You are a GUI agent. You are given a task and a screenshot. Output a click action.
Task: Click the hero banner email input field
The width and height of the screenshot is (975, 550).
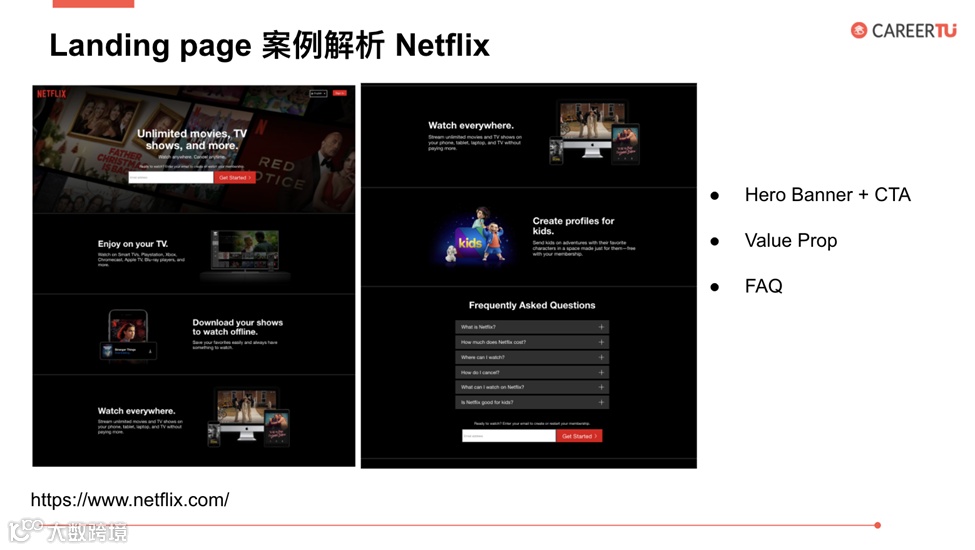tap(171, 178)
